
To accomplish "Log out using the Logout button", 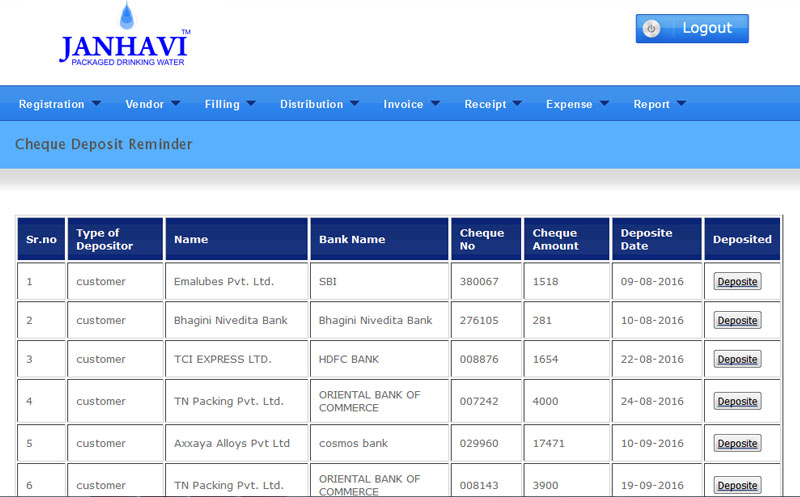I will (x=692, y=29).
